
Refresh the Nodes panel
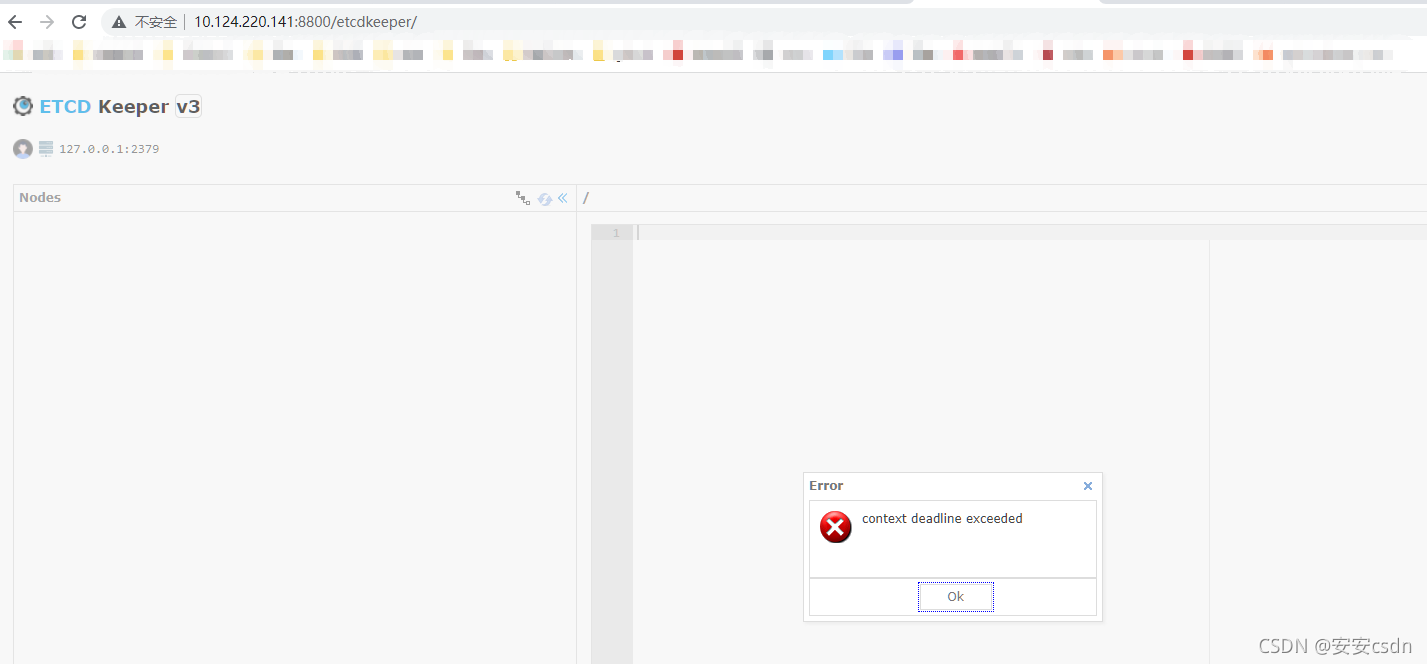[x=544, y=198]
